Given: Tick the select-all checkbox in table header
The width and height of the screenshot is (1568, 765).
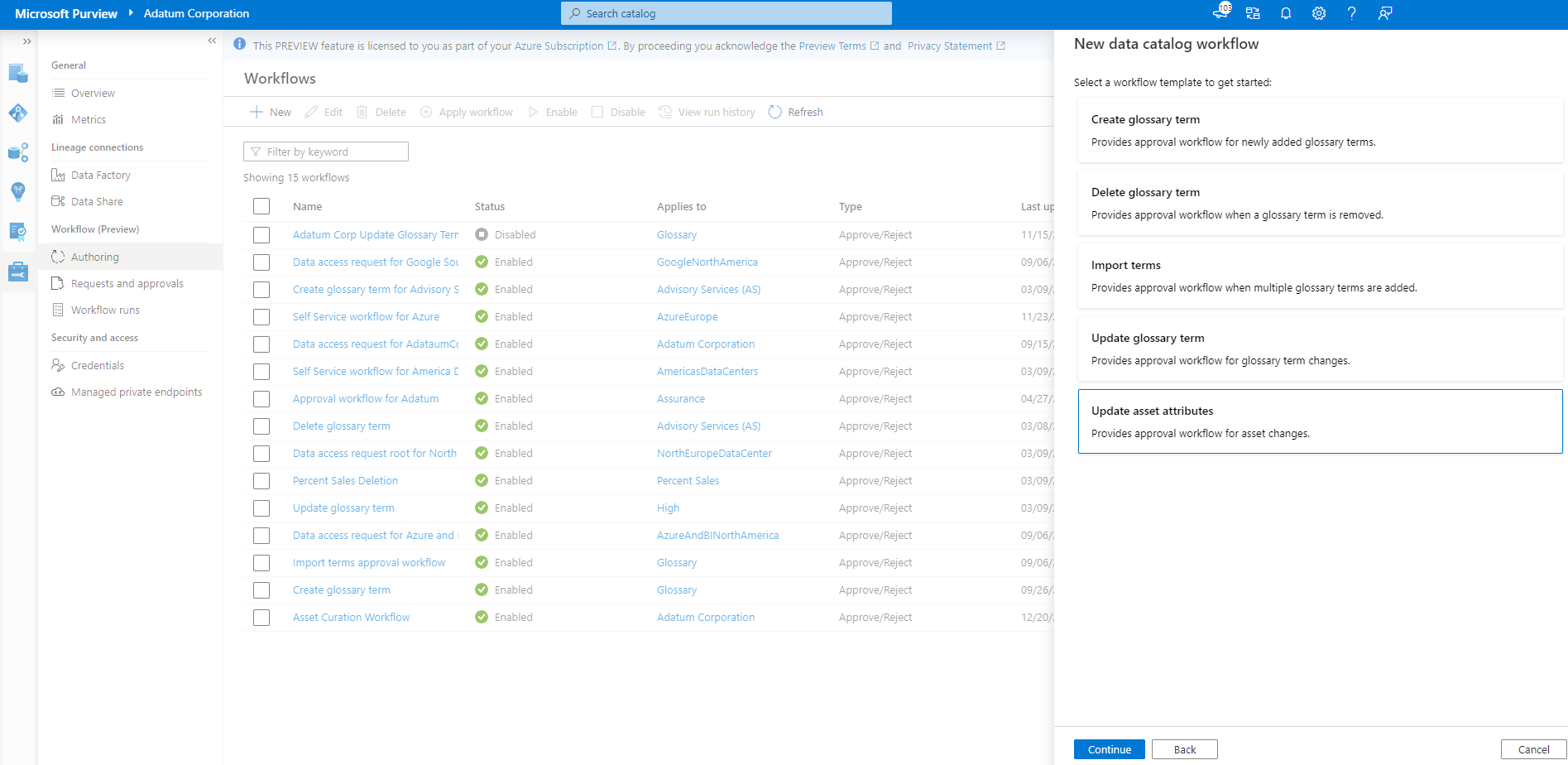Looking at the screenshot, I should click(x=261, y=207).
